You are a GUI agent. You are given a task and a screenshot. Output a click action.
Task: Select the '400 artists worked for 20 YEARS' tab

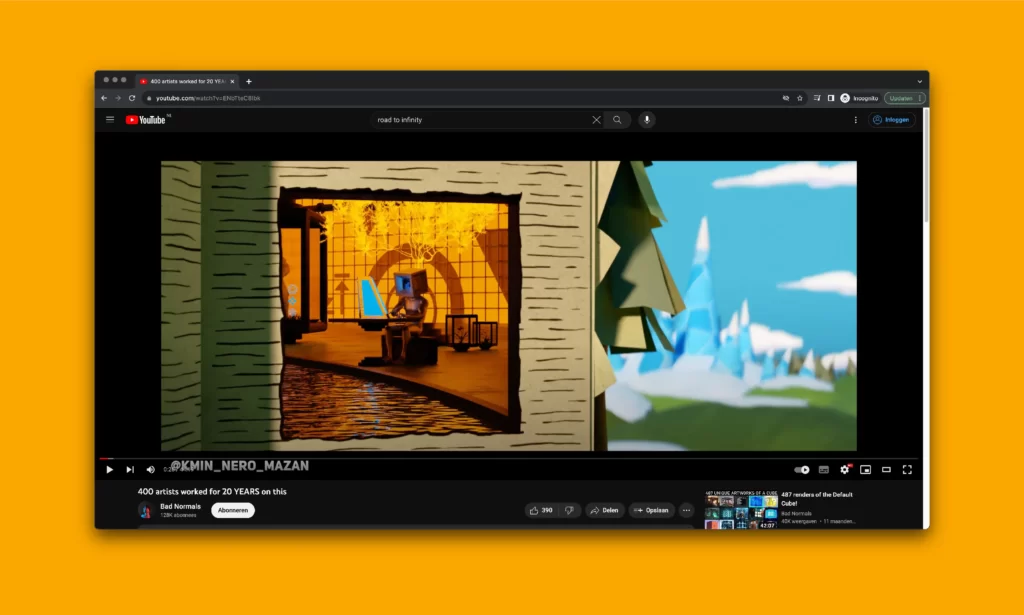187,82
